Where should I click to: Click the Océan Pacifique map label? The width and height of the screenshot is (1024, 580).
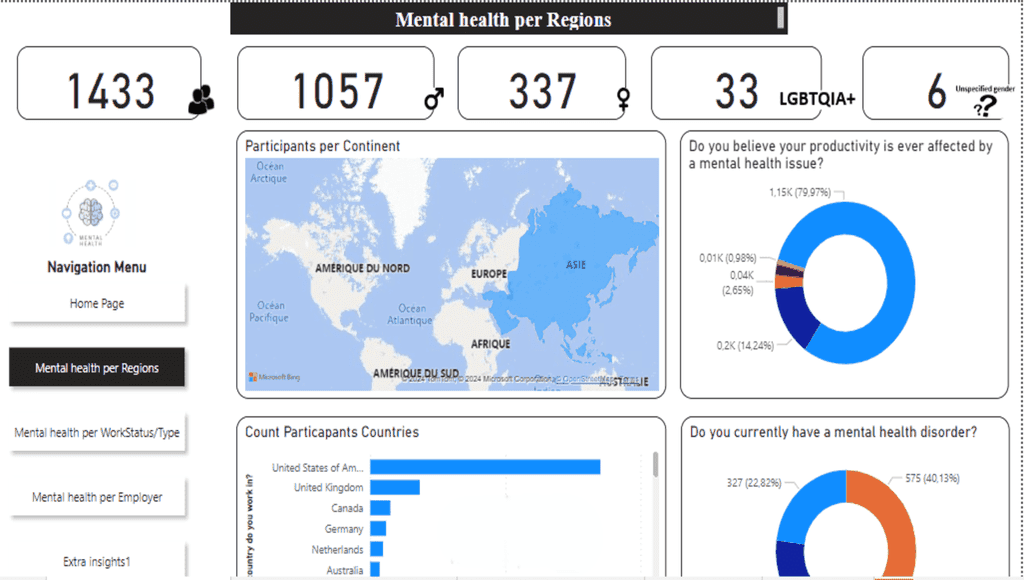(269, 312)
